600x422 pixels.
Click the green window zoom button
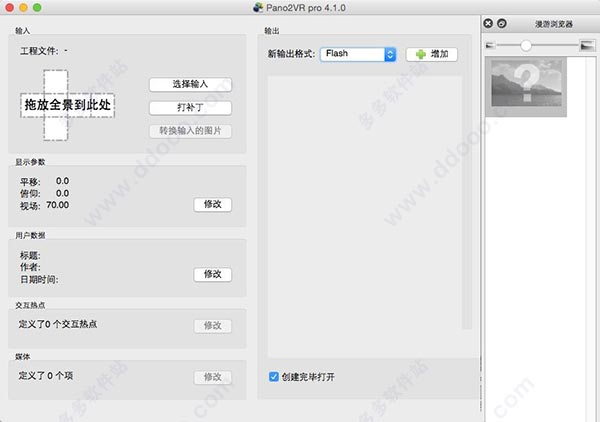click(37, 8)
